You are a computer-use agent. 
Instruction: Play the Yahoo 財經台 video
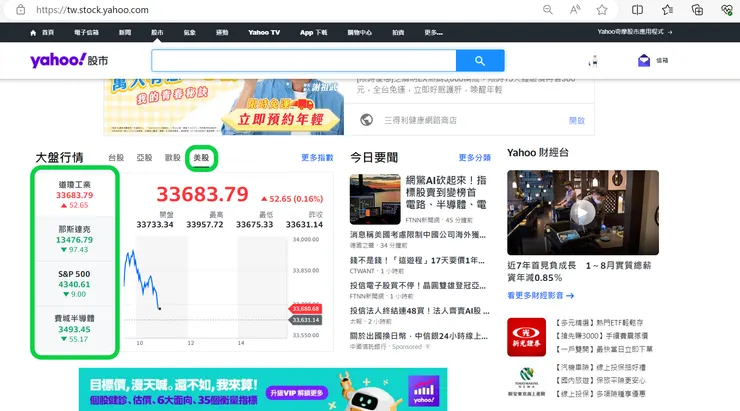click(x=583, y=213)
